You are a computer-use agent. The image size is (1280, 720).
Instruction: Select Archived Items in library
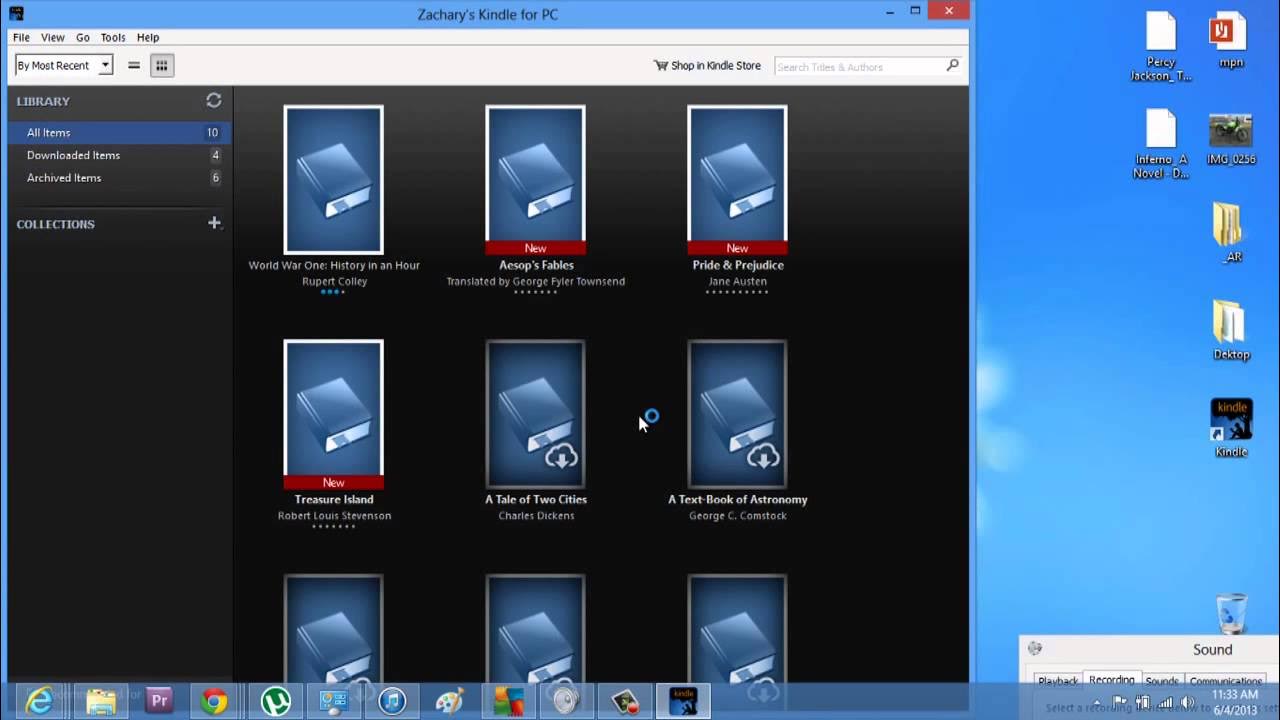120,178
